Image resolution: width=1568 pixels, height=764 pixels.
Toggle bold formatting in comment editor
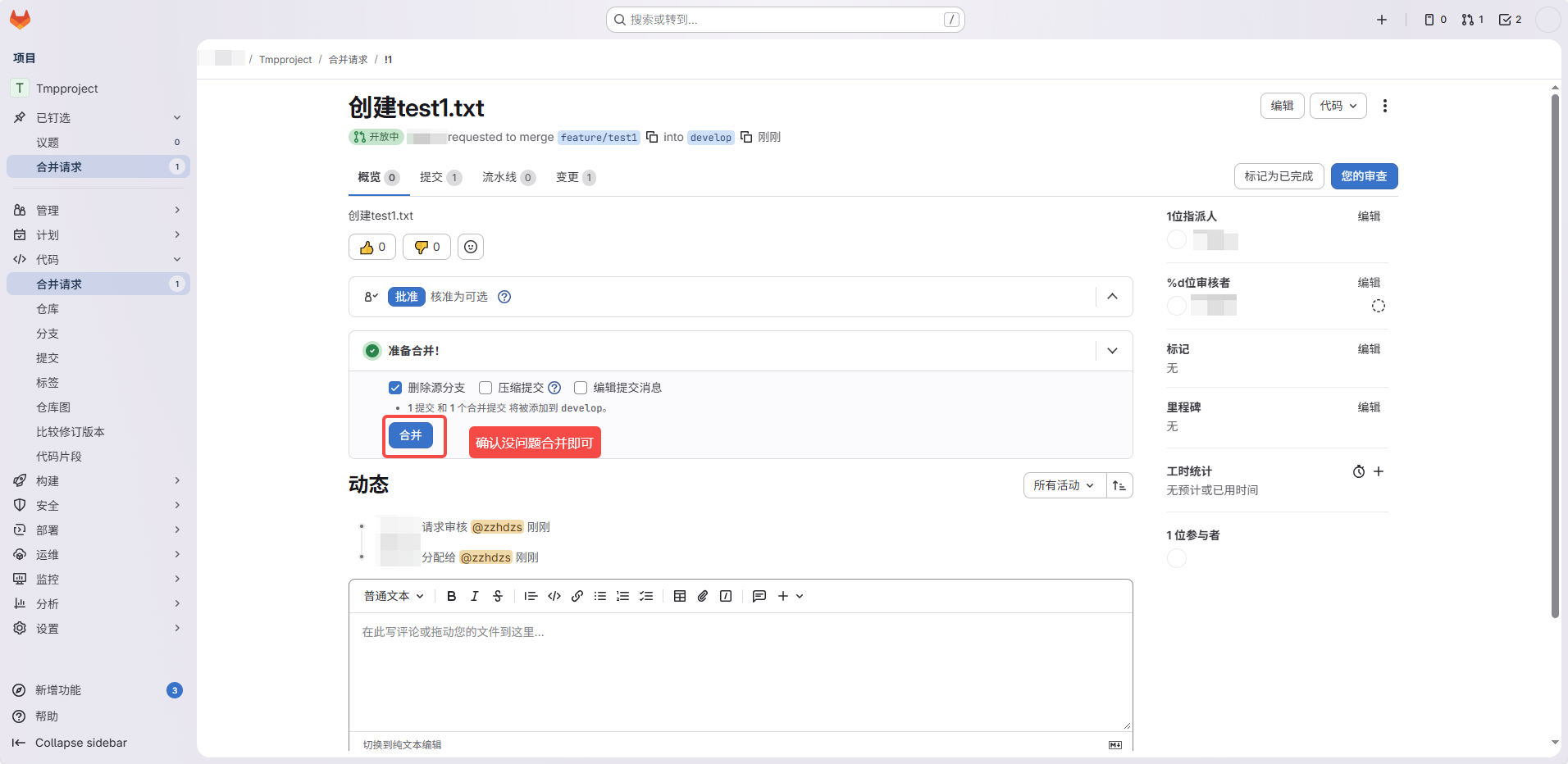click(451, 596)
